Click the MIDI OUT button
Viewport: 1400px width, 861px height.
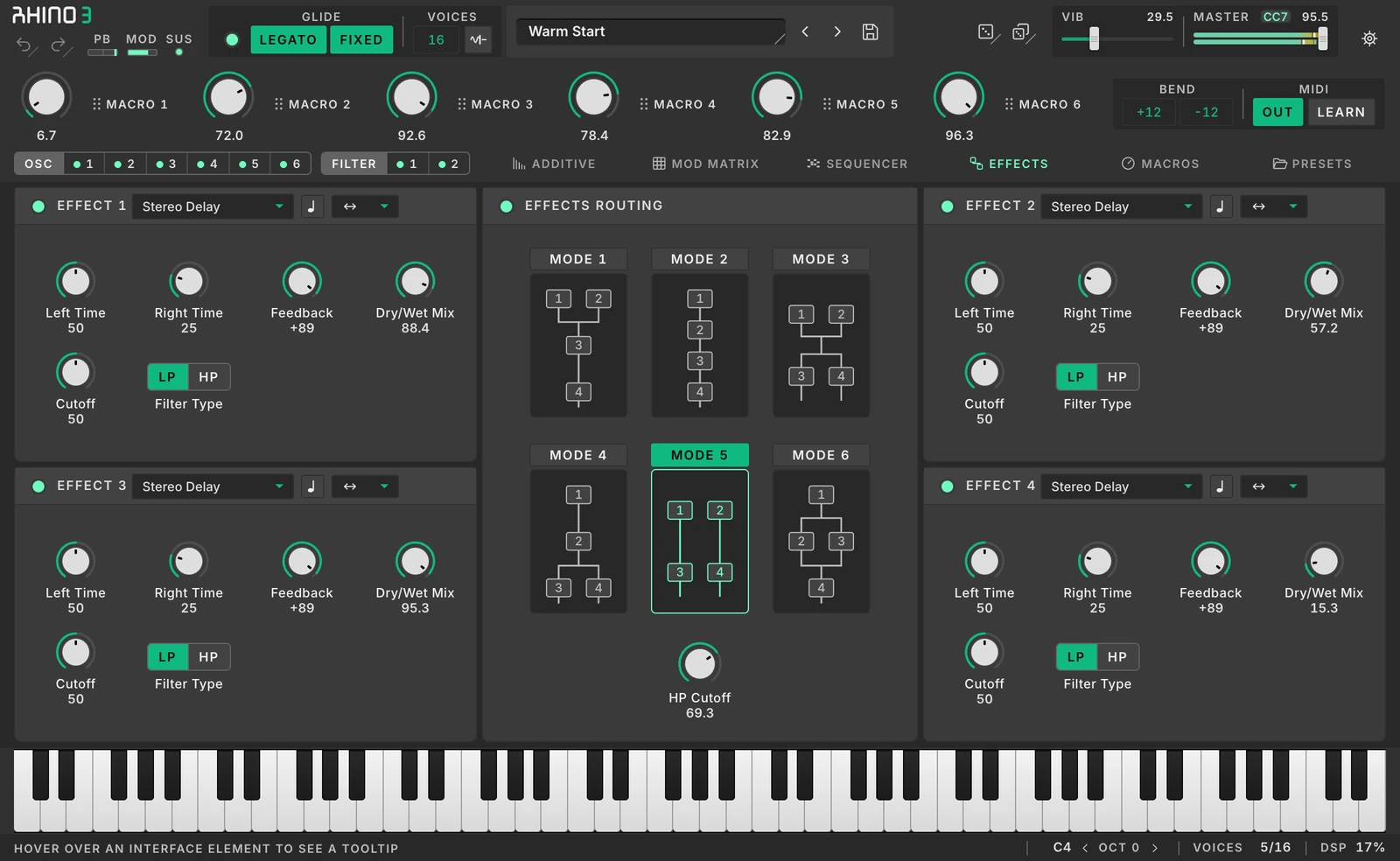(x=1277, y=112)
